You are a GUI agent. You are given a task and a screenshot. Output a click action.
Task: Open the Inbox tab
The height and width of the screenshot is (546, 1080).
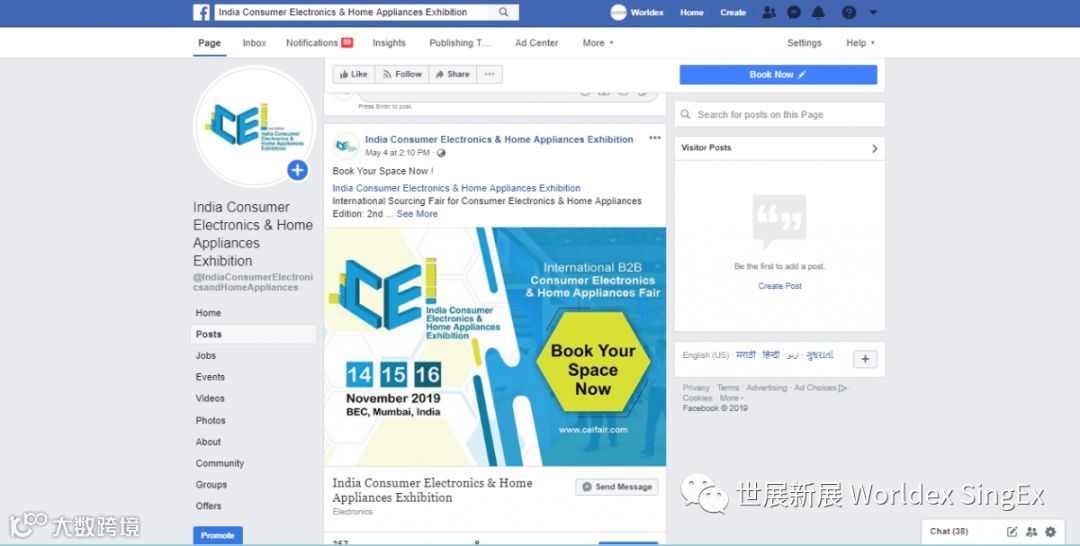coord(254,43)
